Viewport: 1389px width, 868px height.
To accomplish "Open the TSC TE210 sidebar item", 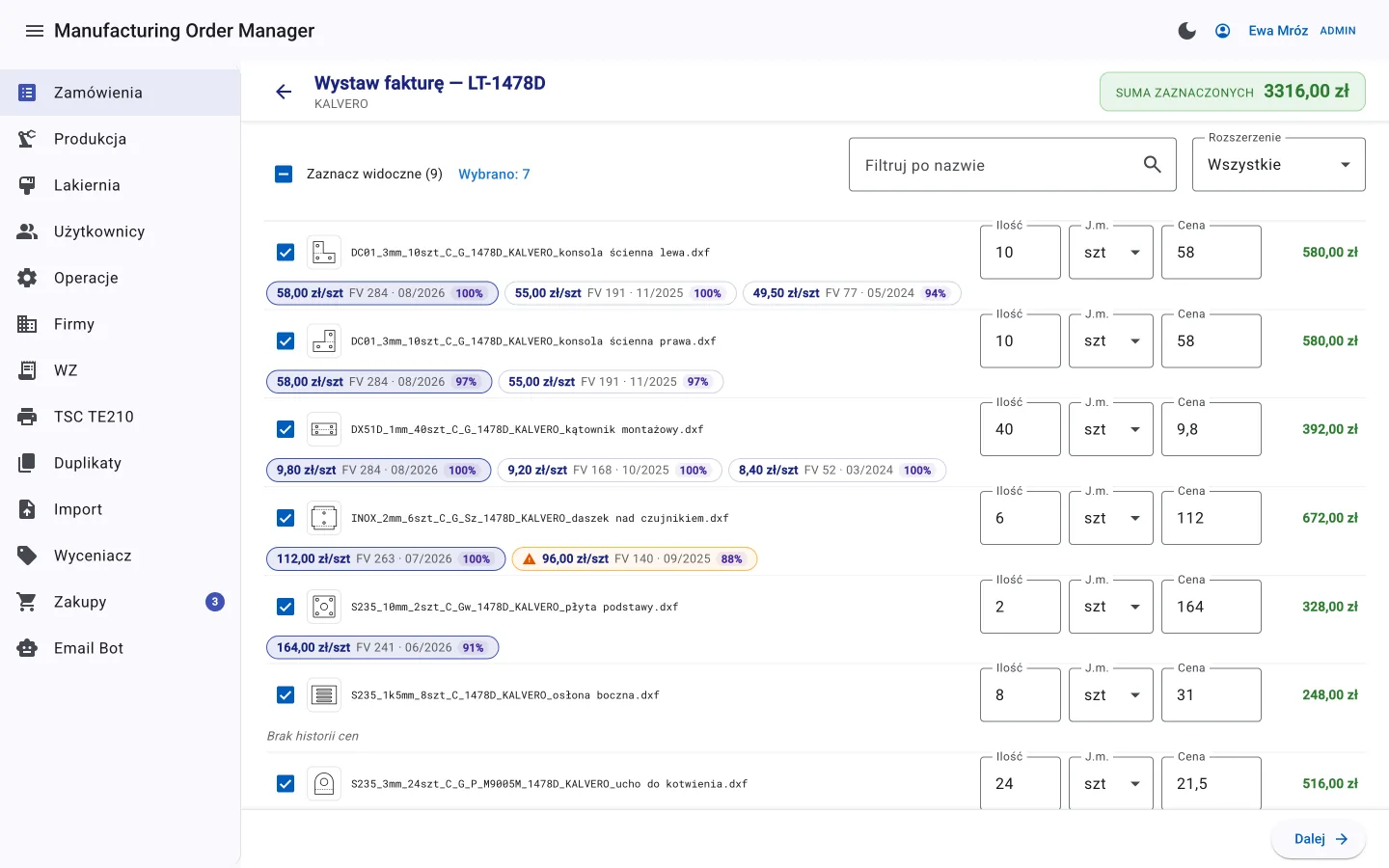I will pos(120,417).
